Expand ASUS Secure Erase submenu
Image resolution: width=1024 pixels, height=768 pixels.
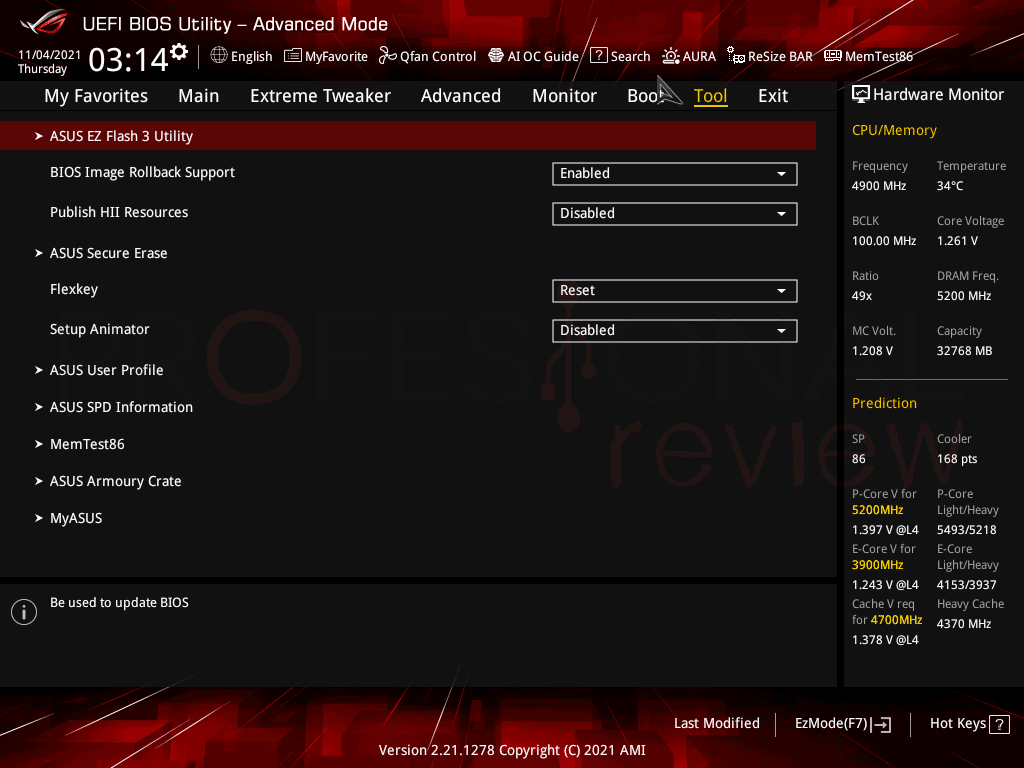pyautogui.click(x=108, y=253)
